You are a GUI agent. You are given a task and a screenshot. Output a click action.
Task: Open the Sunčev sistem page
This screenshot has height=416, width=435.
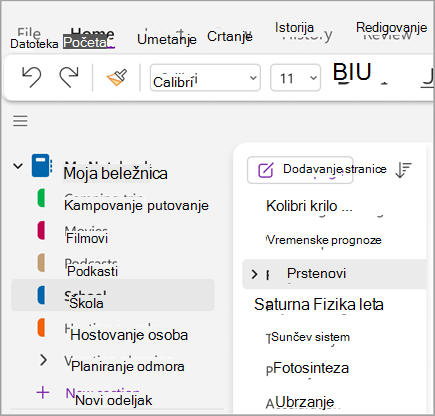(310, 337)
